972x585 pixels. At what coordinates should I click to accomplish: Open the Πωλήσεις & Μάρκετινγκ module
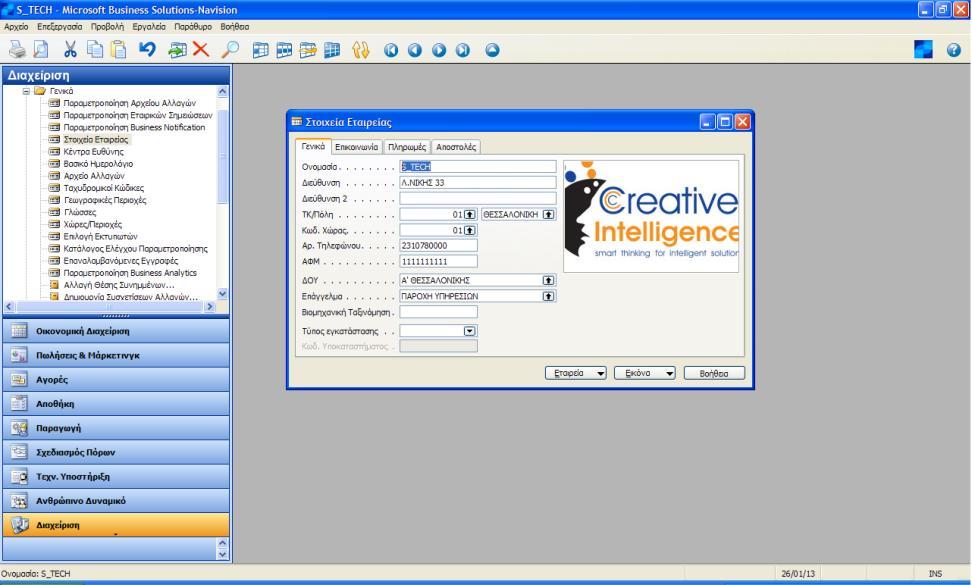pos(116,355)
